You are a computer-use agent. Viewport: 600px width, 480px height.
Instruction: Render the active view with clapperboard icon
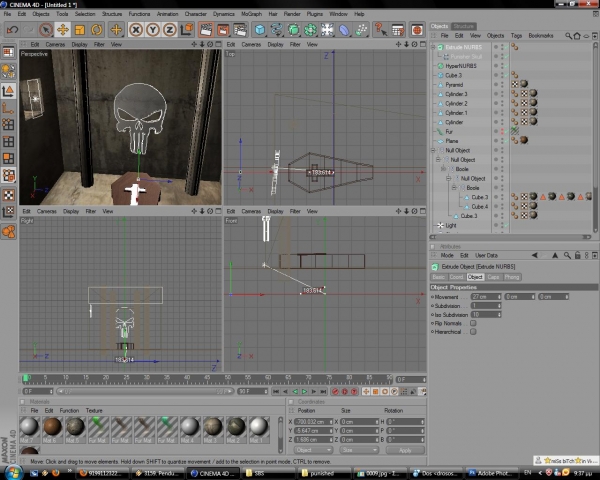[x=206, y=29]
